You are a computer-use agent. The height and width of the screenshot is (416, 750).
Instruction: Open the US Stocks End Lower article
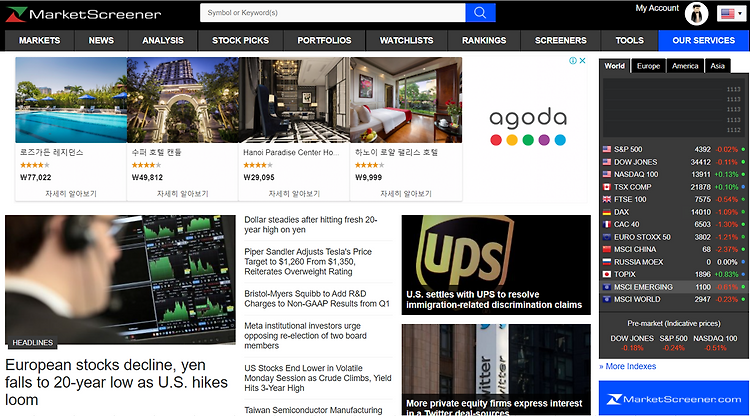[318, 378]
